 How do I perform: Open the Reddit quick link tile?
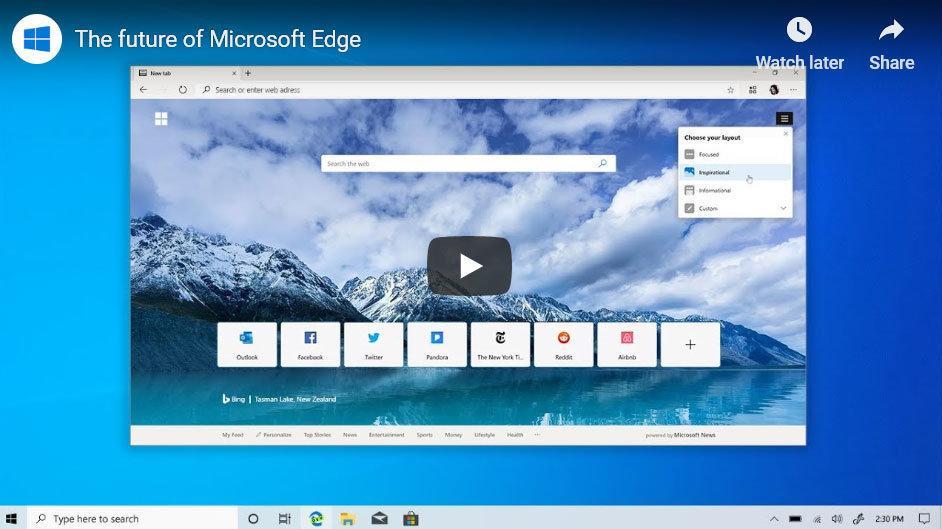(x=564, y=345)
